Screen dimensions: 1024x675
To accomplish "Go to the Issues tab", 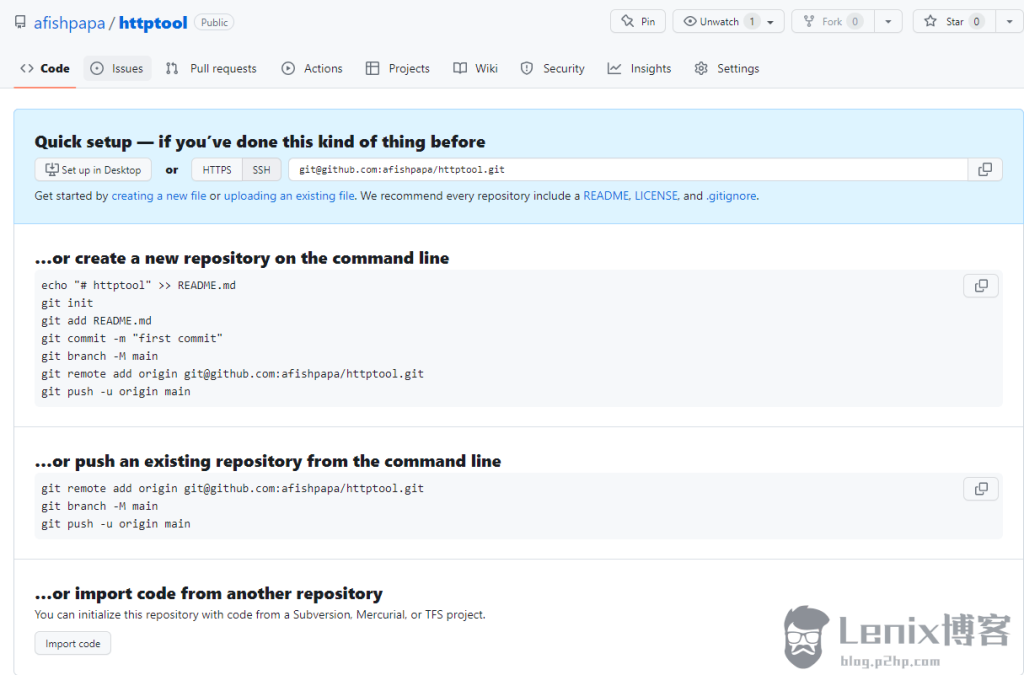I will (117, 68).
